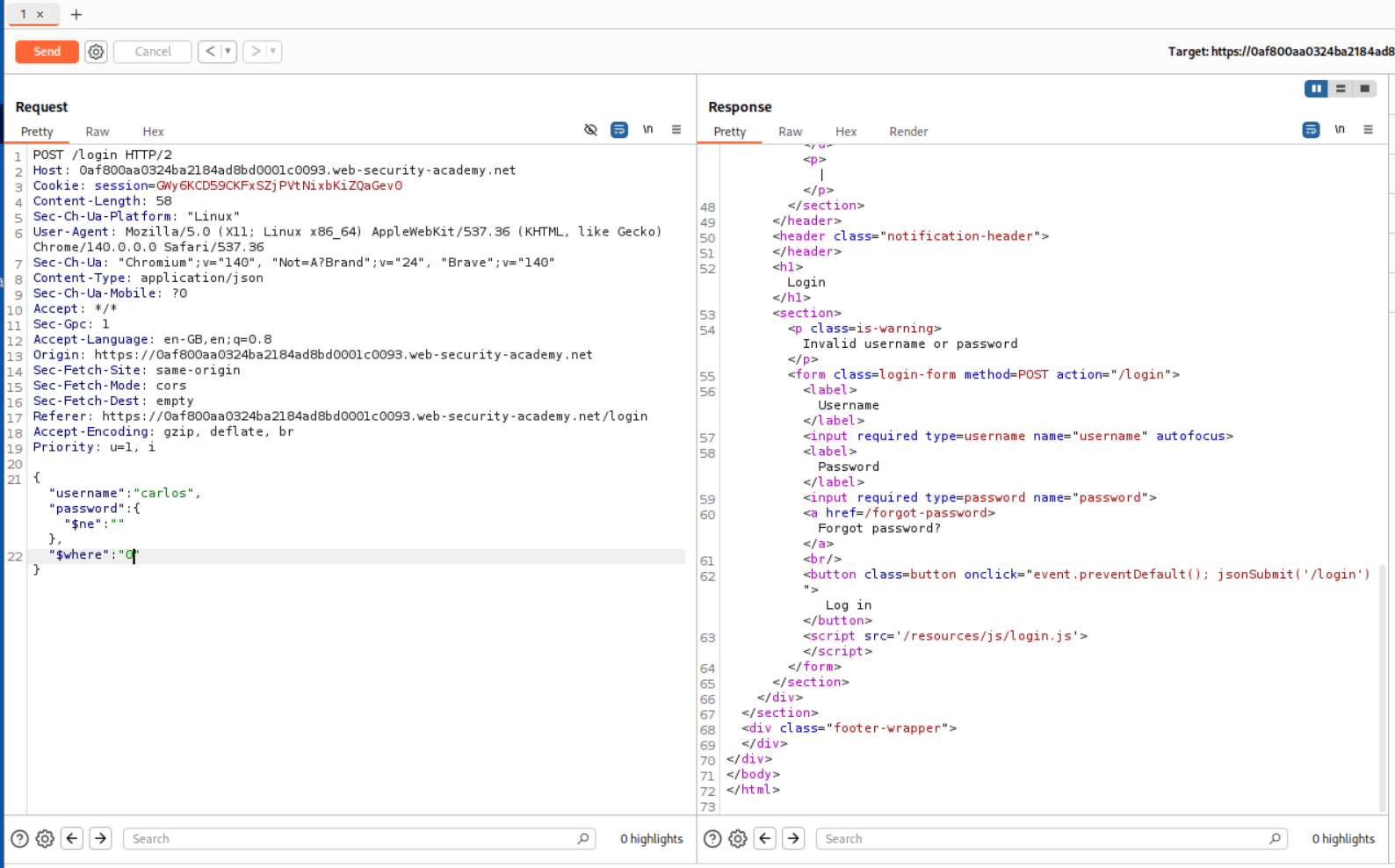This screenshot has height=868, width=1395.
Task: Switch to top-bottom split layout view
Action: [1341, 89]
